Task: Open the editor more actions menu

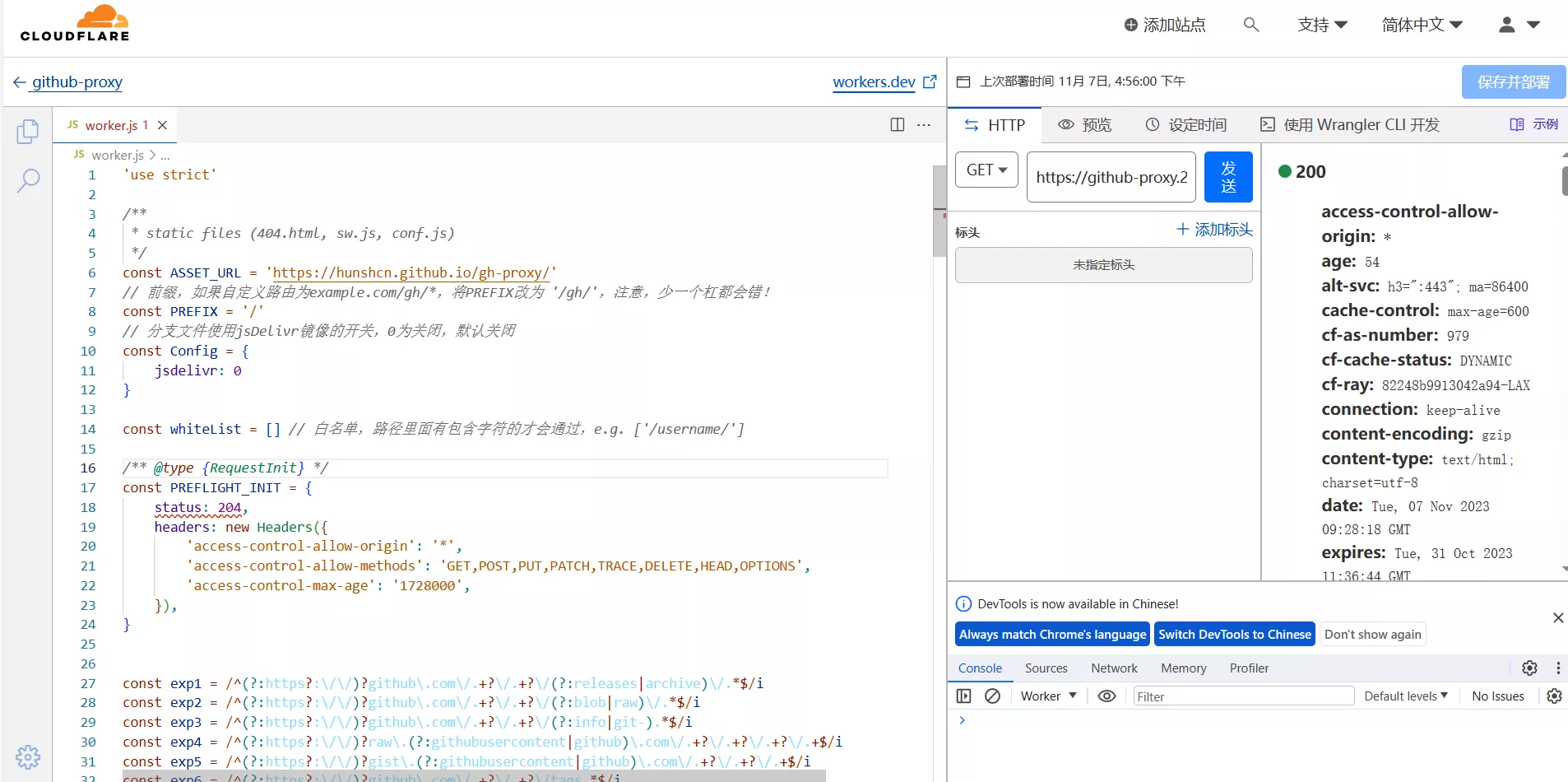Action: (x=924, y=125)
